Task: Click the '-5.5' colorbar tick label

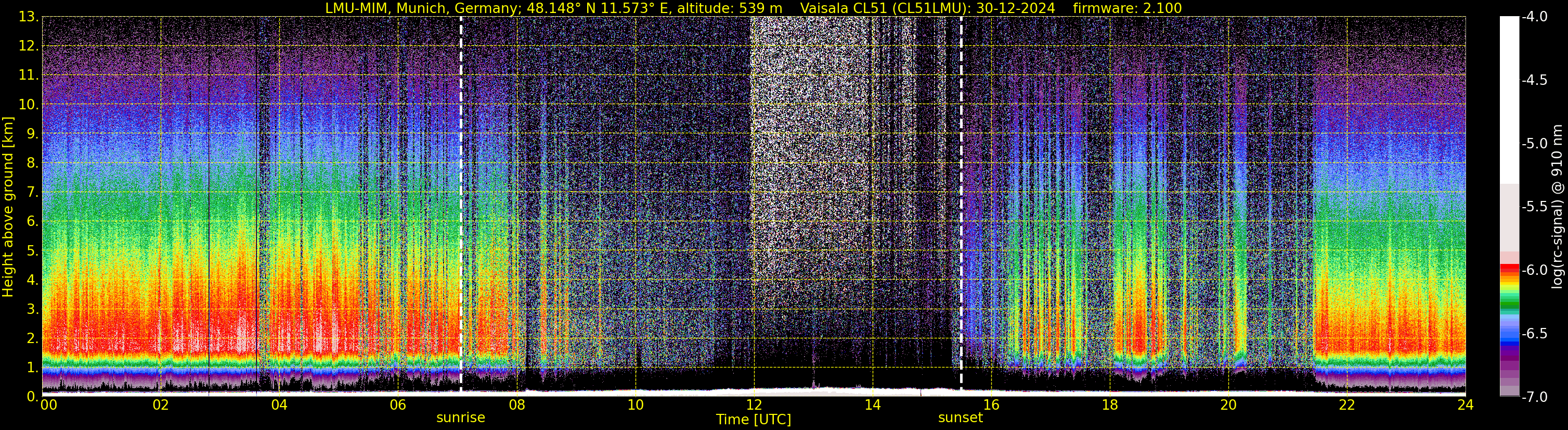Action: click(x=1535, y=207)
